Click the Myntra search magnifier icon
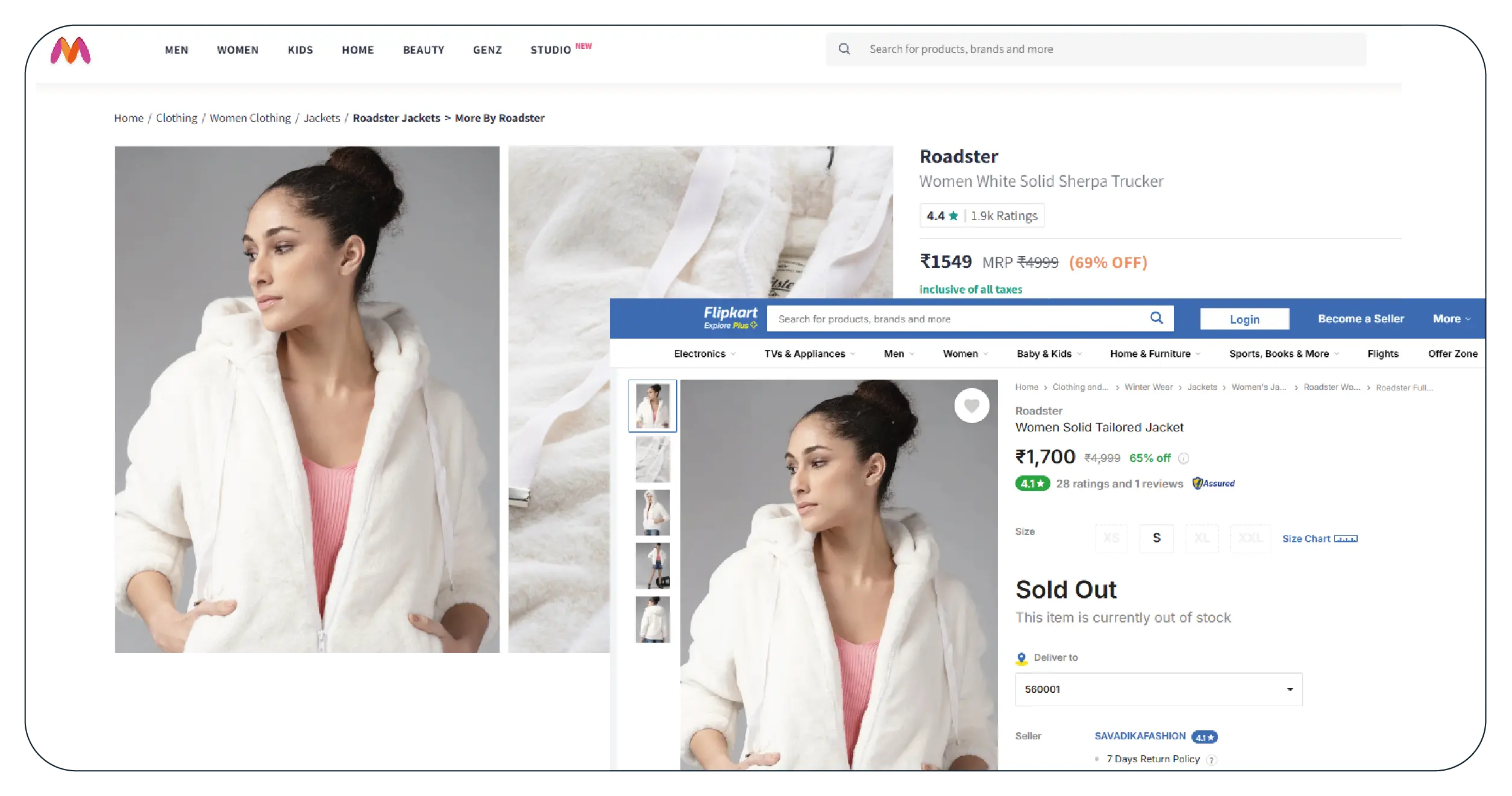This screenshot has height=796, width=1512. click(844, 49)
